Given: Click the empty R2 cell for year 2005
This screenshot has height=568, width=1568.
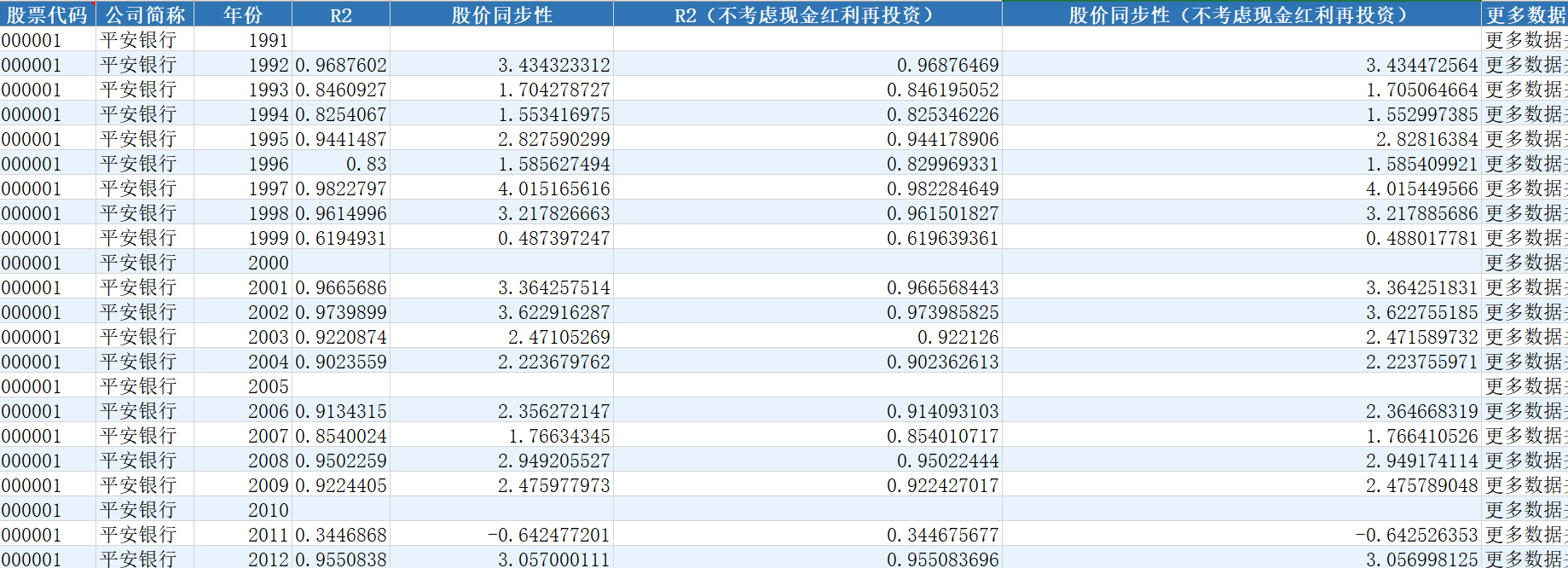Looking at the screenshot, I should point(341,386).
